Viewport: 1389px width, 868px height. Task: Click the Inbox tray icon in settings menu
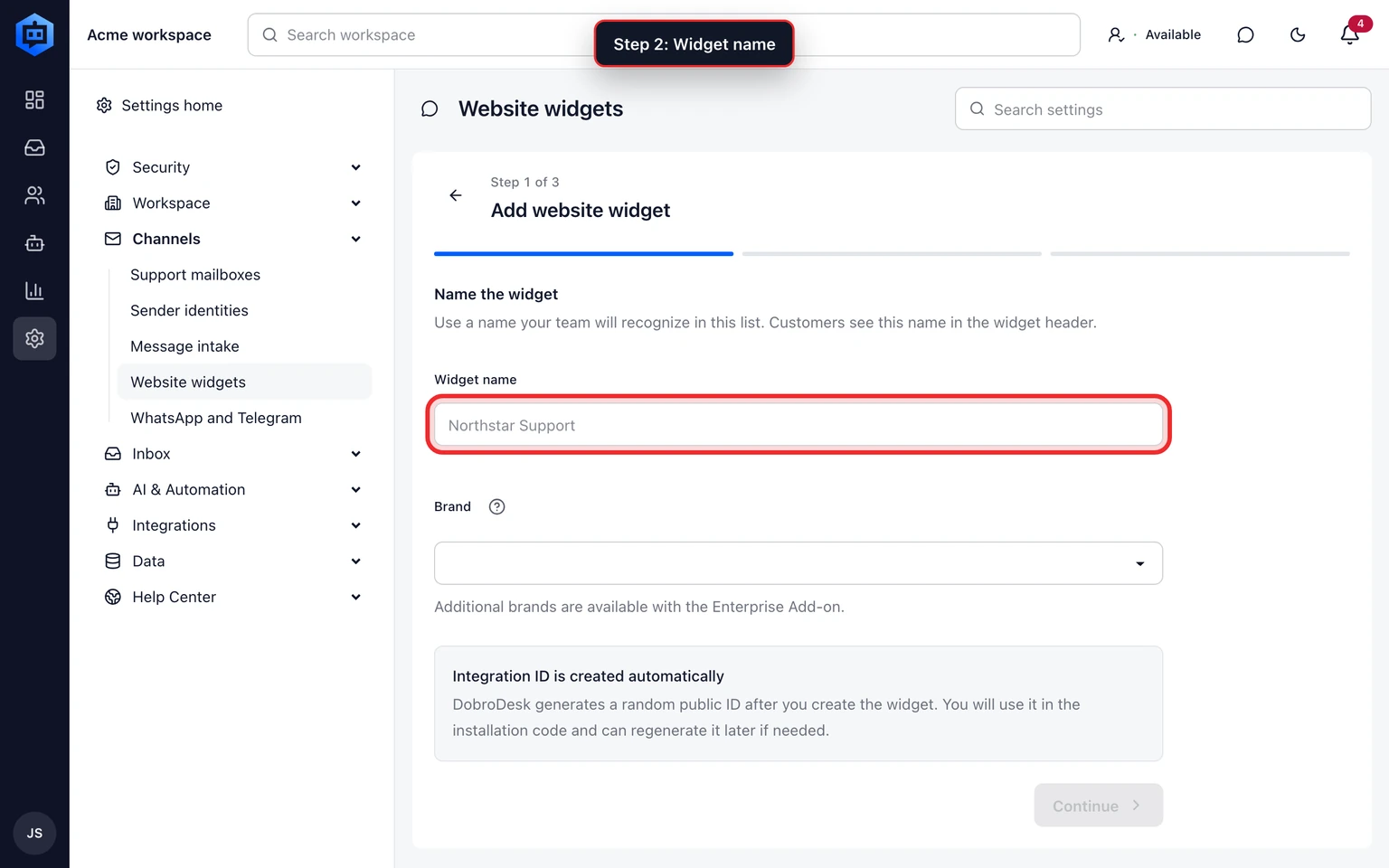113,454
